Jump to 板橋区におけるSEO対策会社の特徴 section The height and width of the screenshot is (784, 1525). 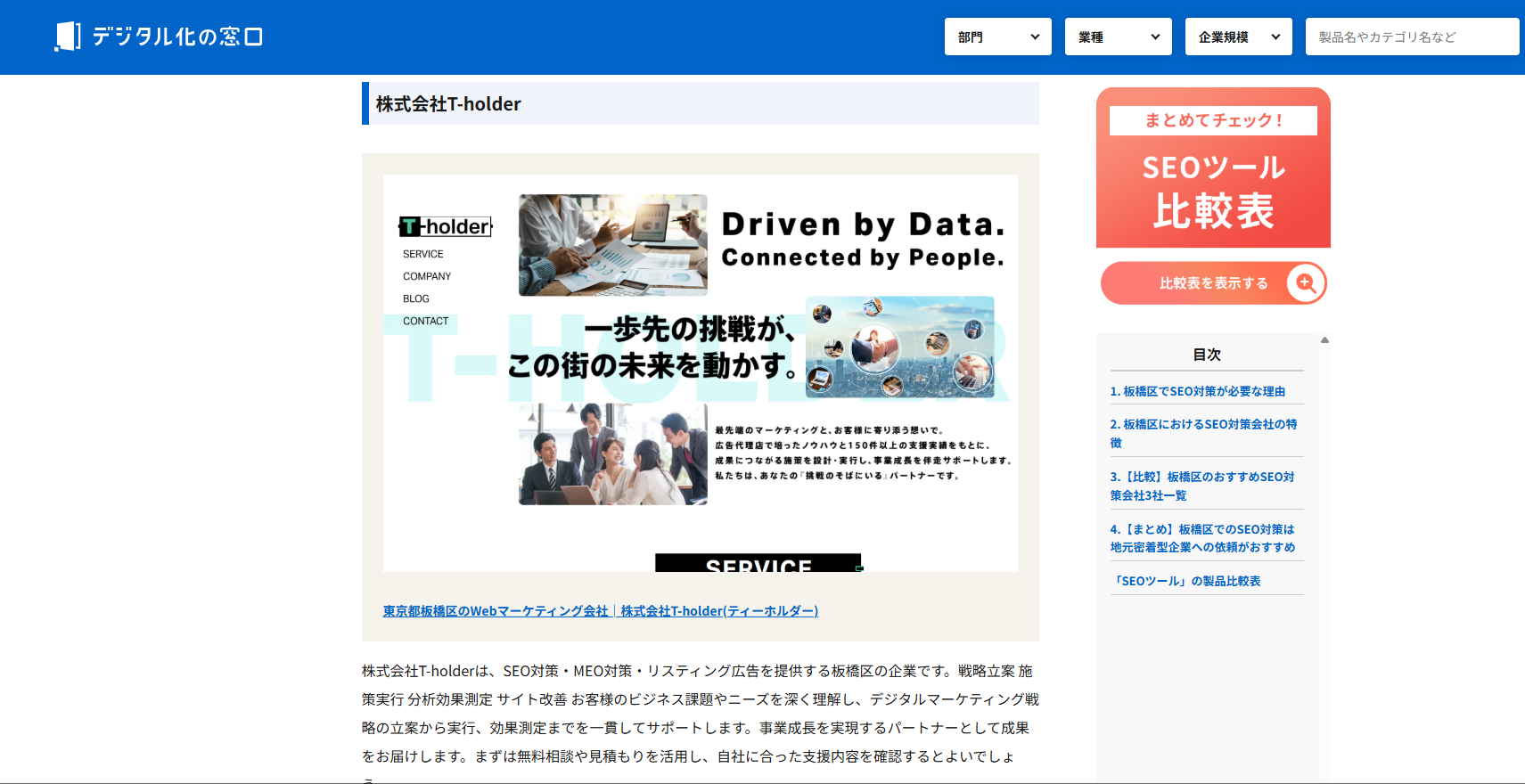point(1203,433)
